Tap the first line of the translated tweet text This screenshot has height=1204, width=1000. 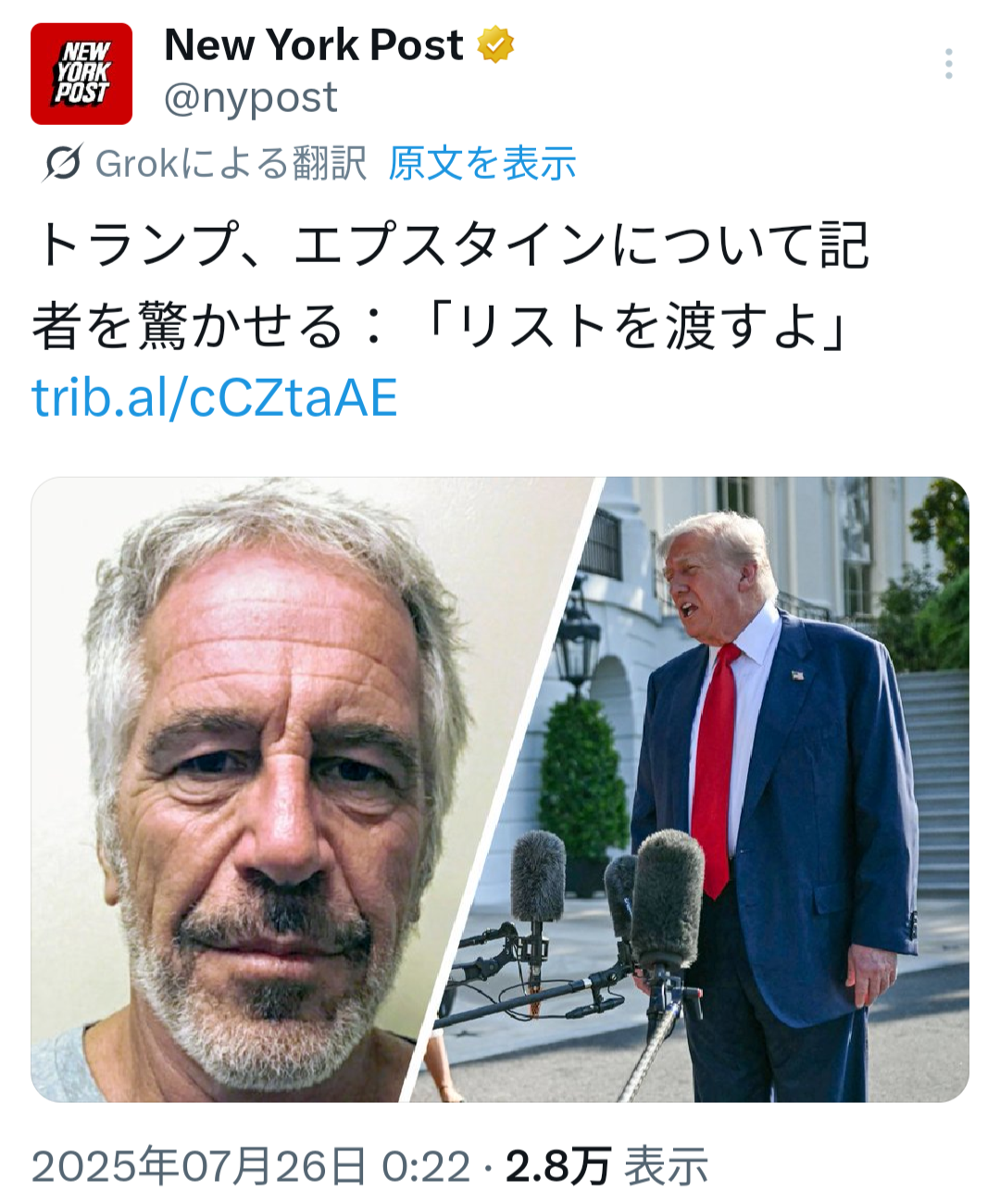click(451, 246)
